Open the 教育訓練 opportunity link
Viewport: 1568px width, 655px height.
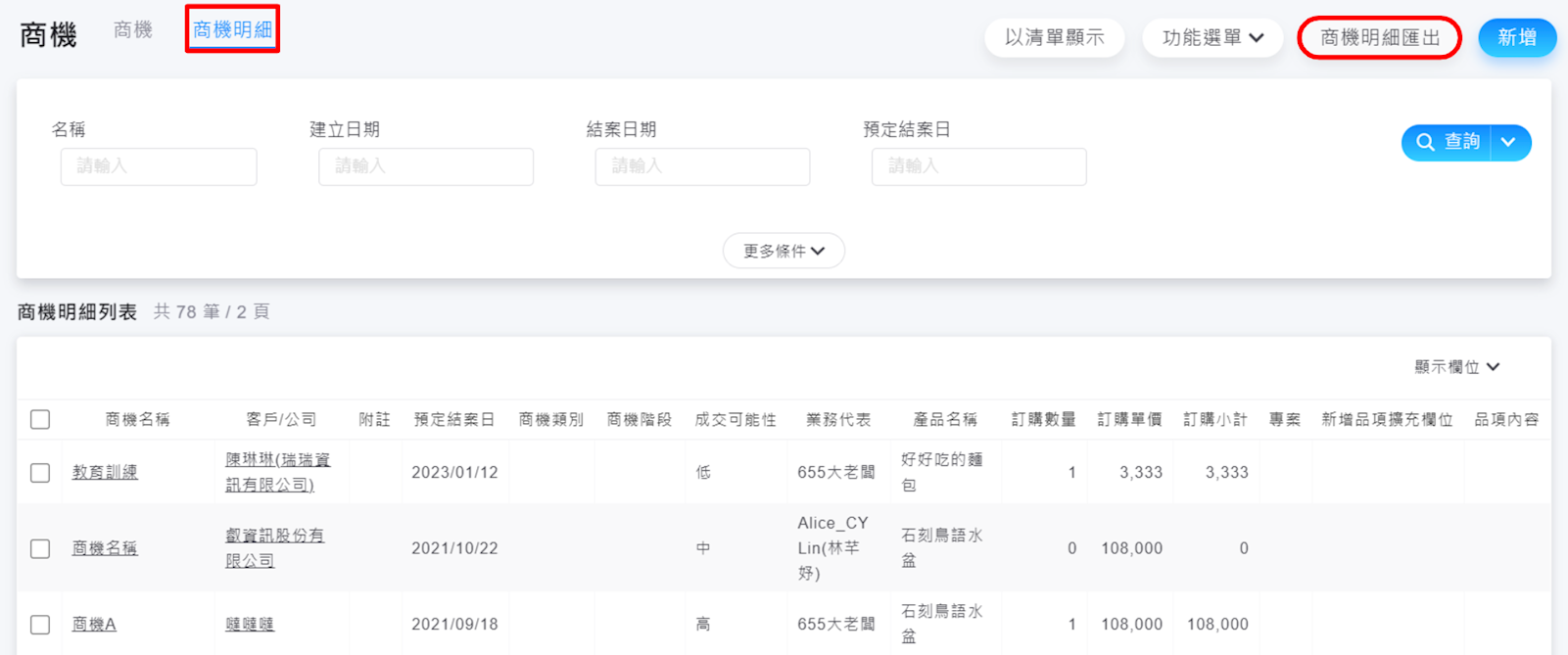pyautogui.click(x=105, y=473)
